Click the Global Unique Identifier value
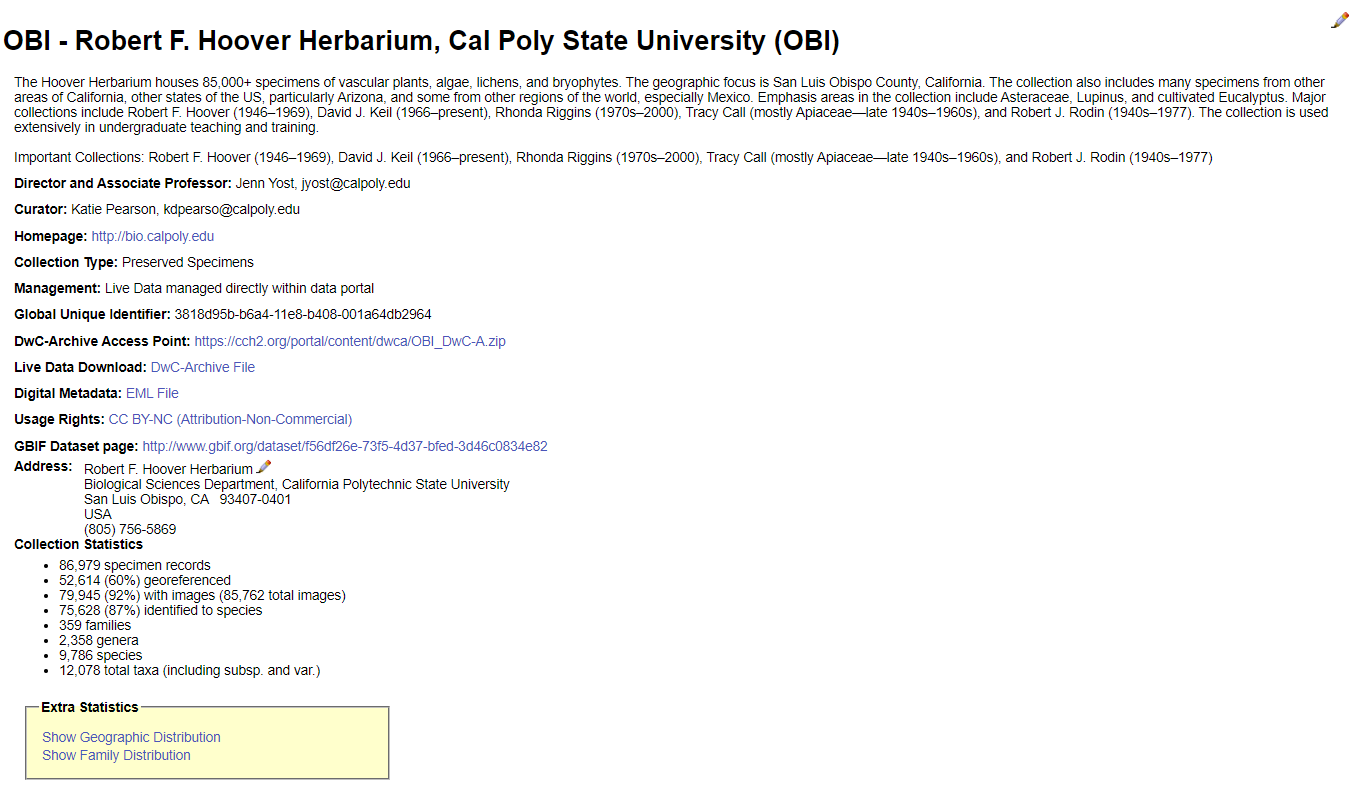 tap(303, 314)
